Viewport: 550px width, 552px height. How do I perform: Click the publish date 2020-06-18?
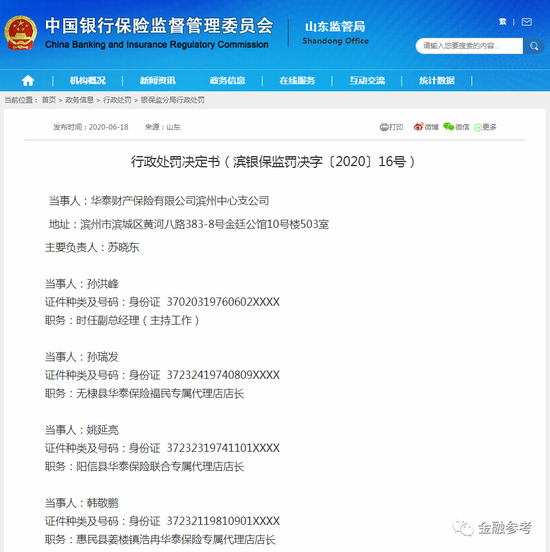[108, 127]
